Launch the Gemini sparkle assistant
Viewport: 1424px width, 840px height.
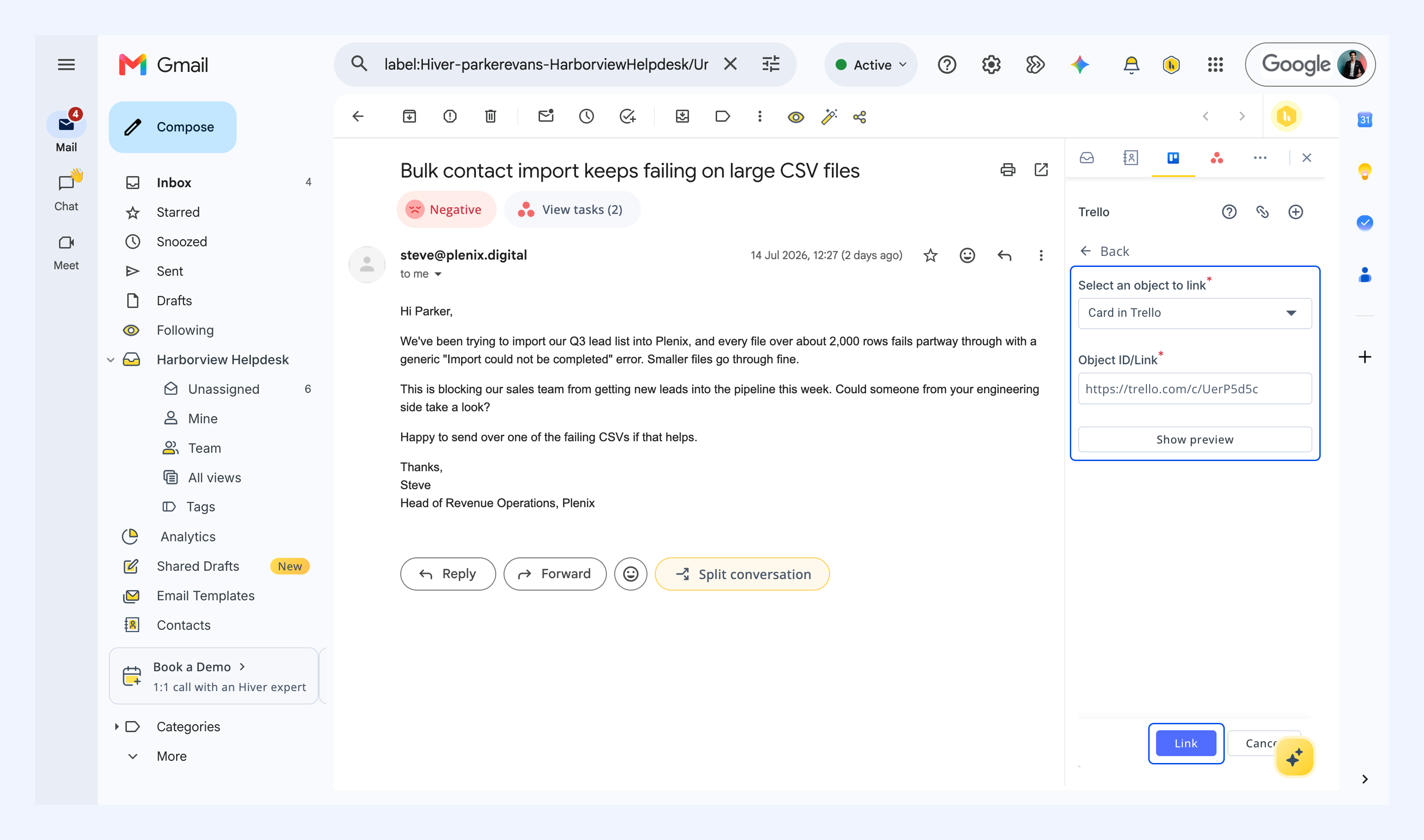[x=1080, y=65]
